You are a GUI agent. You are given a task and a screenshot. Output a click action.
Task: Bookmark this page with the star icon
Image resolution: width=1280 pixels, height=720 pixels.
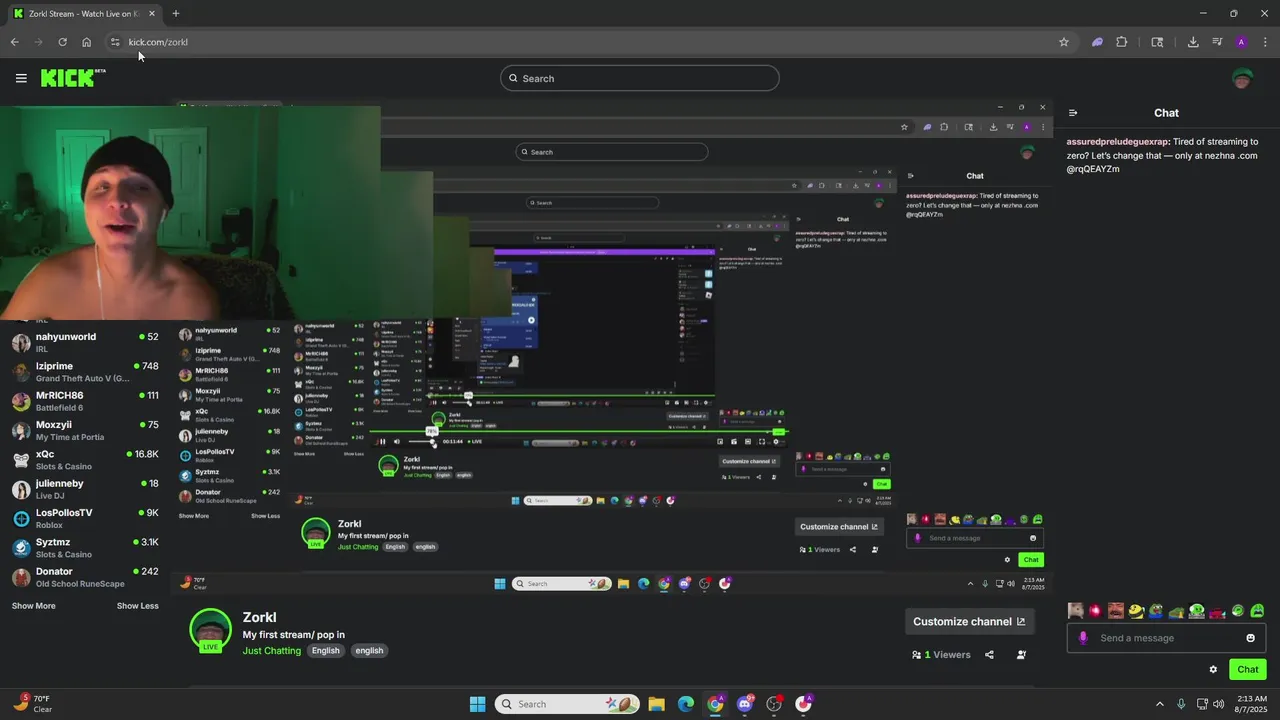click(1064, 42)
